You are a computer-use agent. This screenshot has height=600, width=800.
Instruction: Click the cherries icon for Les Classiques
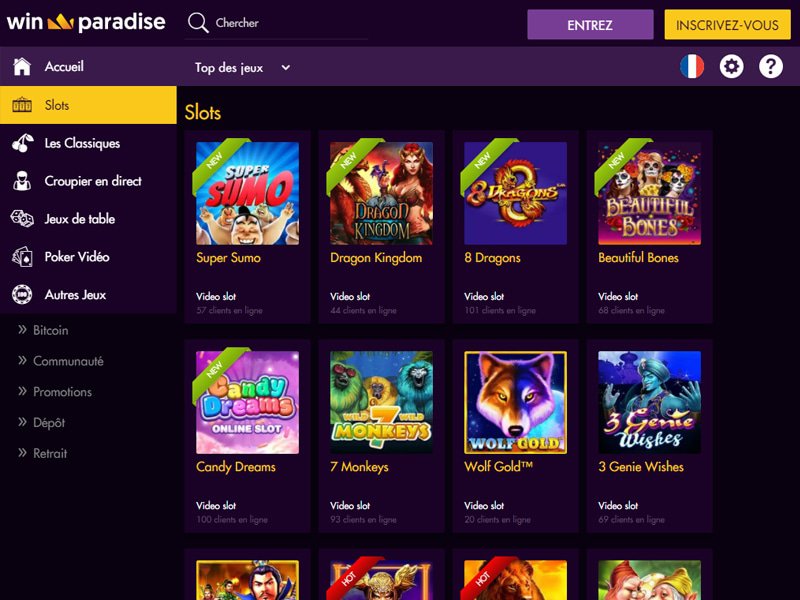pyautogui.click(x=22, y=143)
